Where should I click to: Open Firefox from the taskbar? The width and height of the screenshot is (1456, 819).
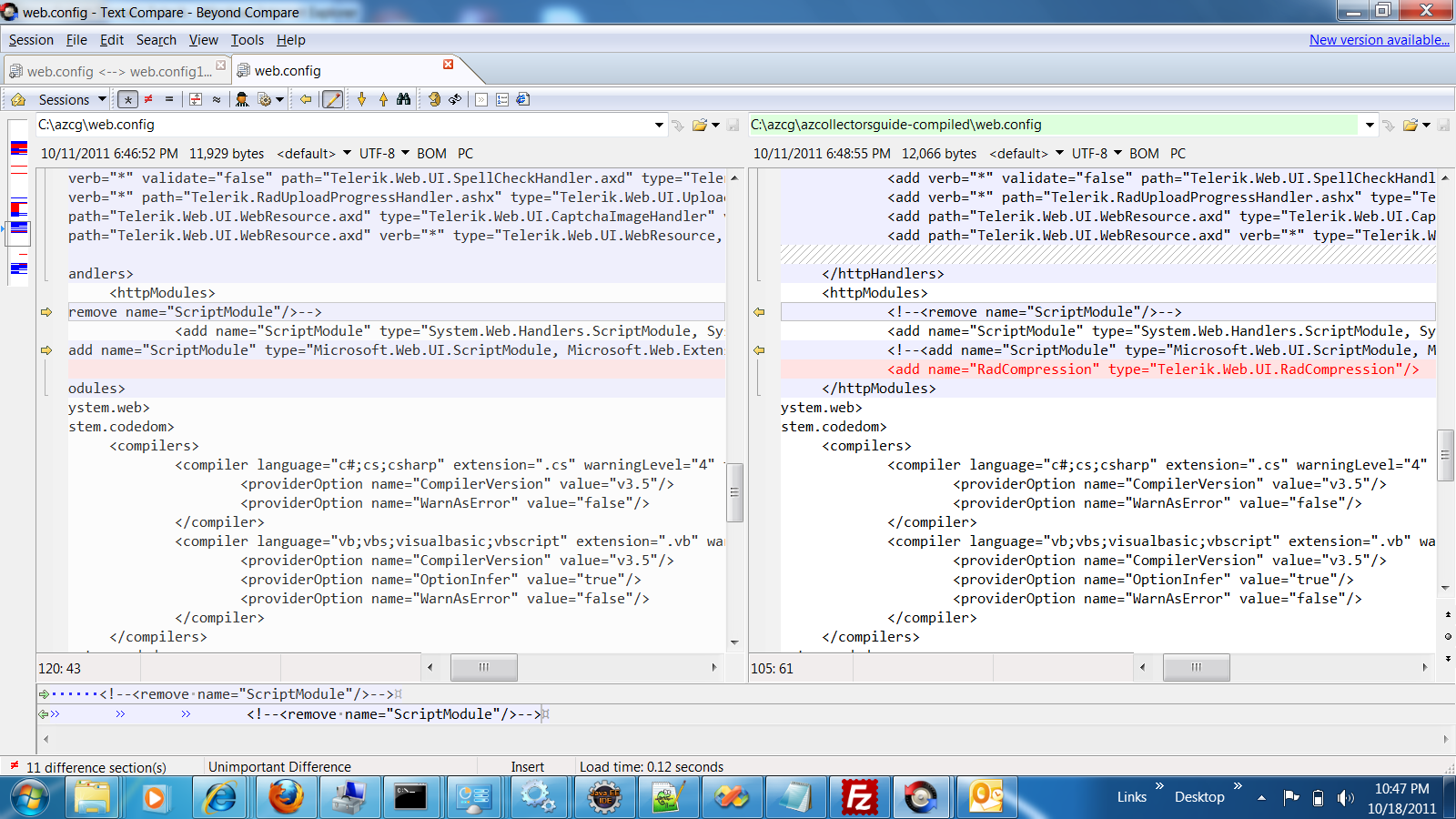(x=286, y=798)
